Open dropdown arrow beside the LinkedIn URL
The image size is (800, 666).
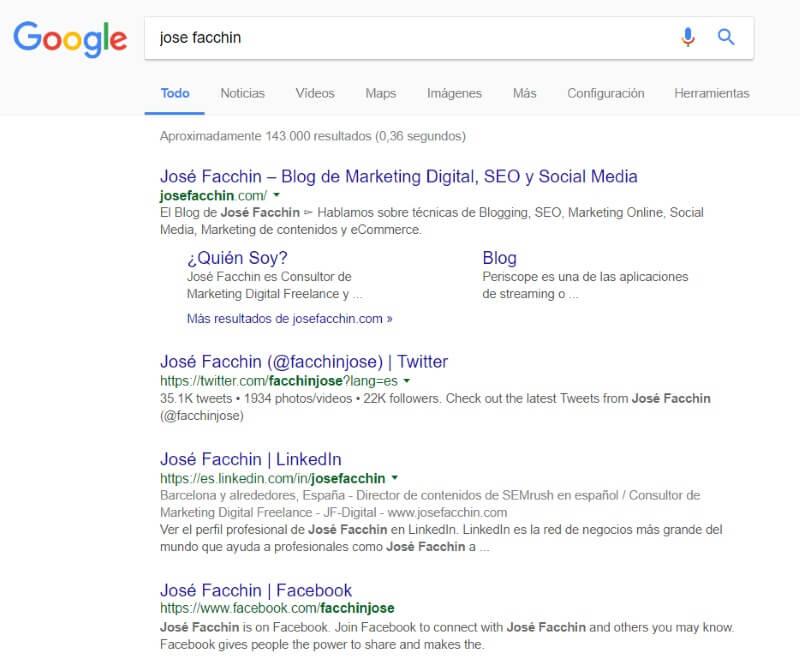(395, 478)
